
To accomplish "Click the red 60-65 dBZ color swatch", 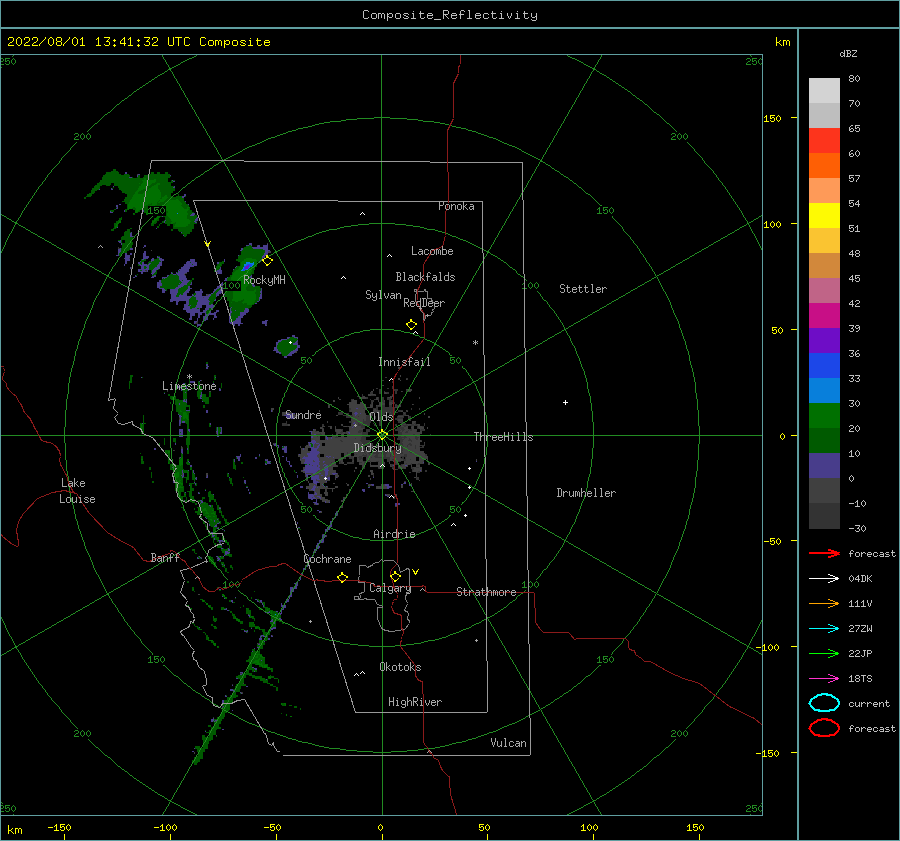I will [824, 141].
